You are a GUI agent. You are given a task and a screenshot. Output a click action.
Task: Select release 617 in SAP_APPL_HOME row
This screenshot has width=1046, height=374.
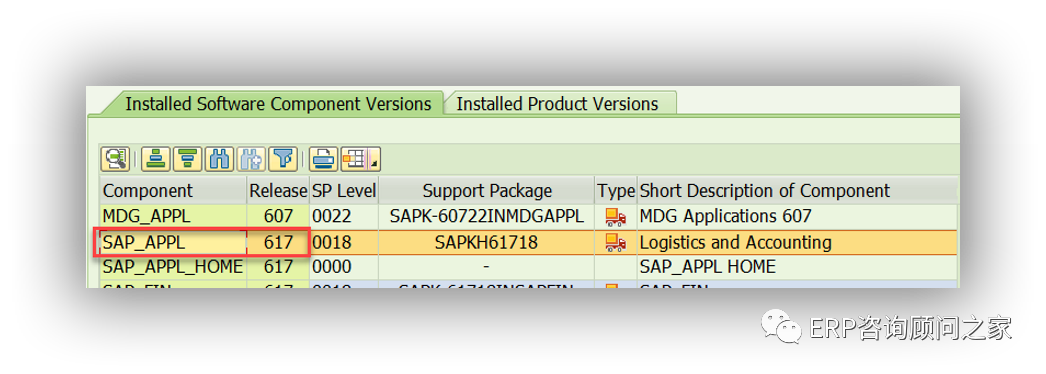click(x=278, y=267)
